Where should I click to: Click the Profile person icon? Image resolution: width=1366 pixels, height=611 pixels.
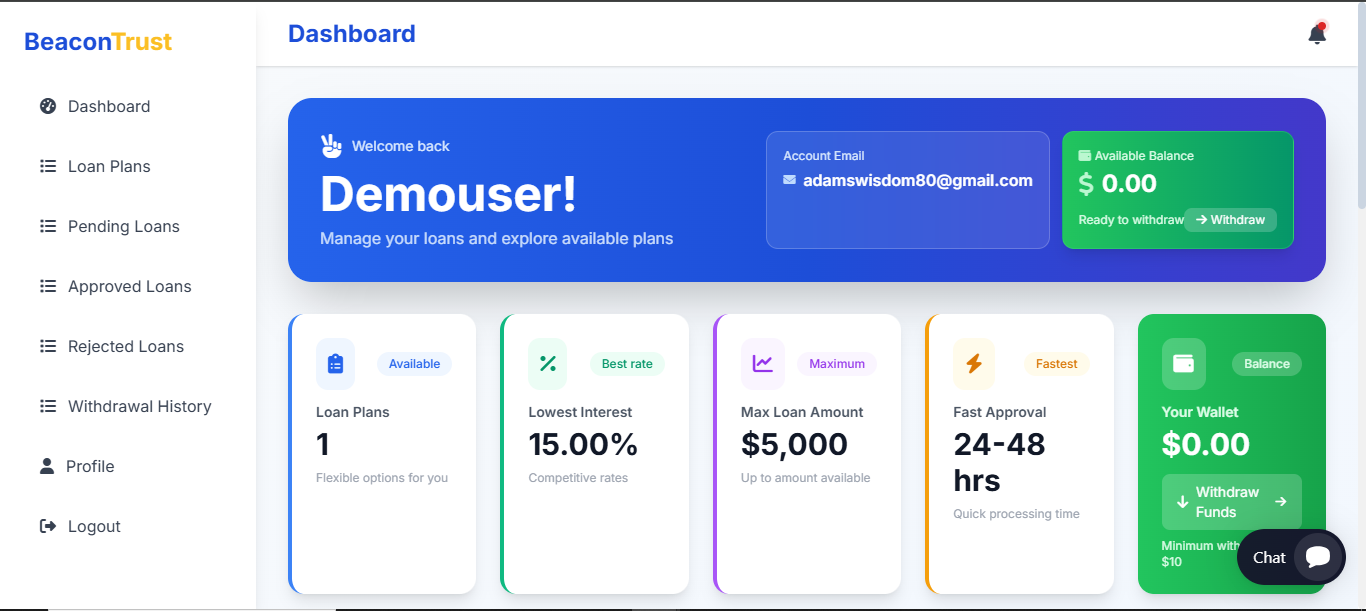point(47,466)
